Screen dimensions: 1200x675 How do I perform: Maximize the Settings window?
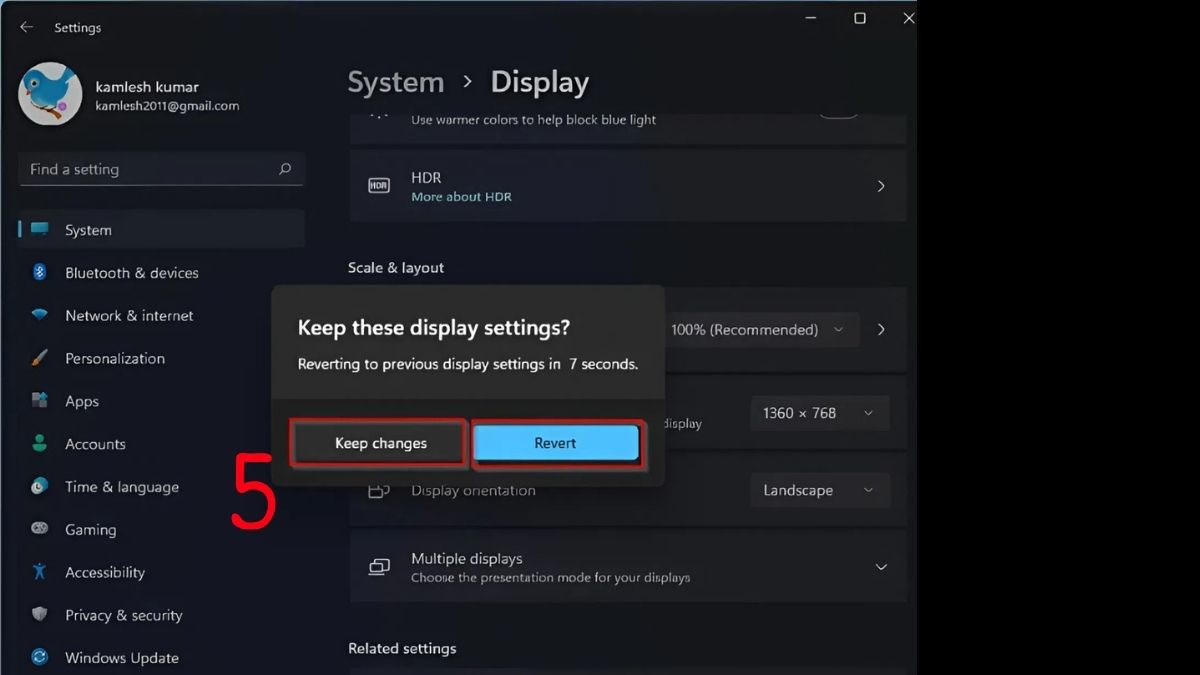[x=860, y=18]
